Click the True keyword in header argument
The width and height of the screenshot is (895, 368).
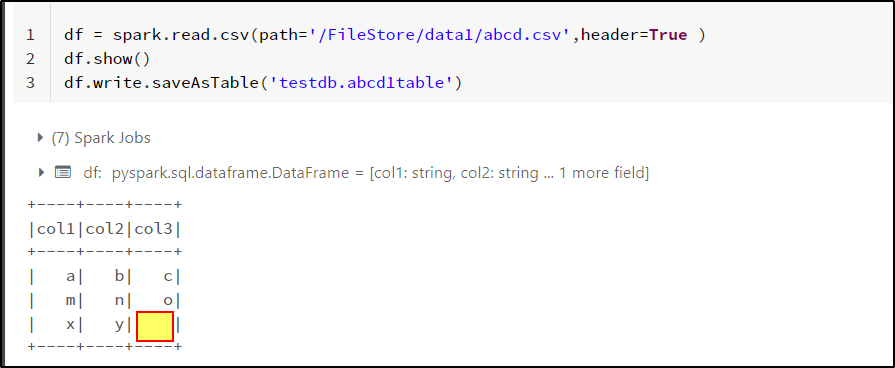coord(668,35)
